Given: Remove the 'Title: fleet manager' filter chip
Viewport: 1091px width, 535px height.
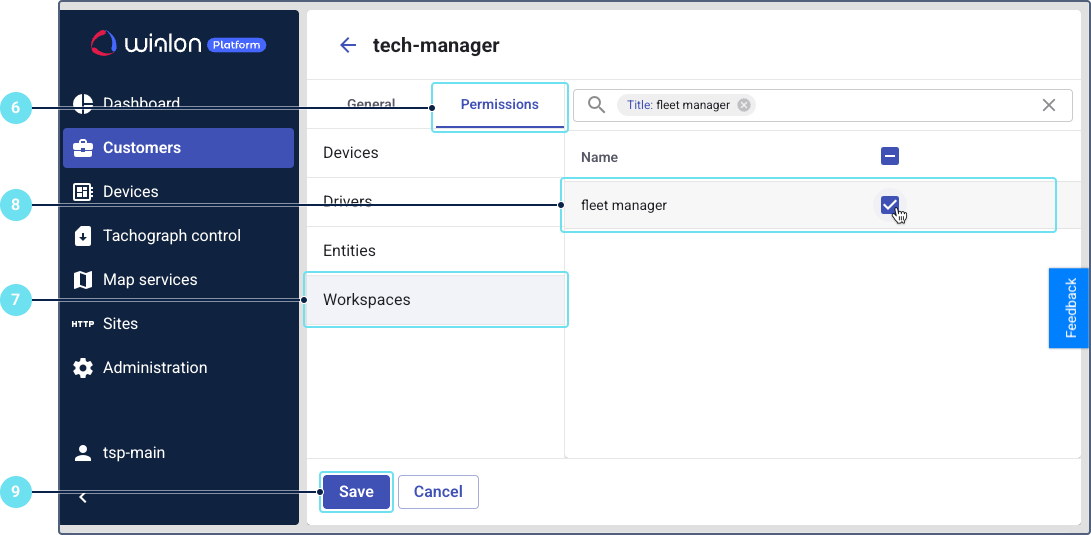Looking at the screenshot, I should [x=743, y=105].
